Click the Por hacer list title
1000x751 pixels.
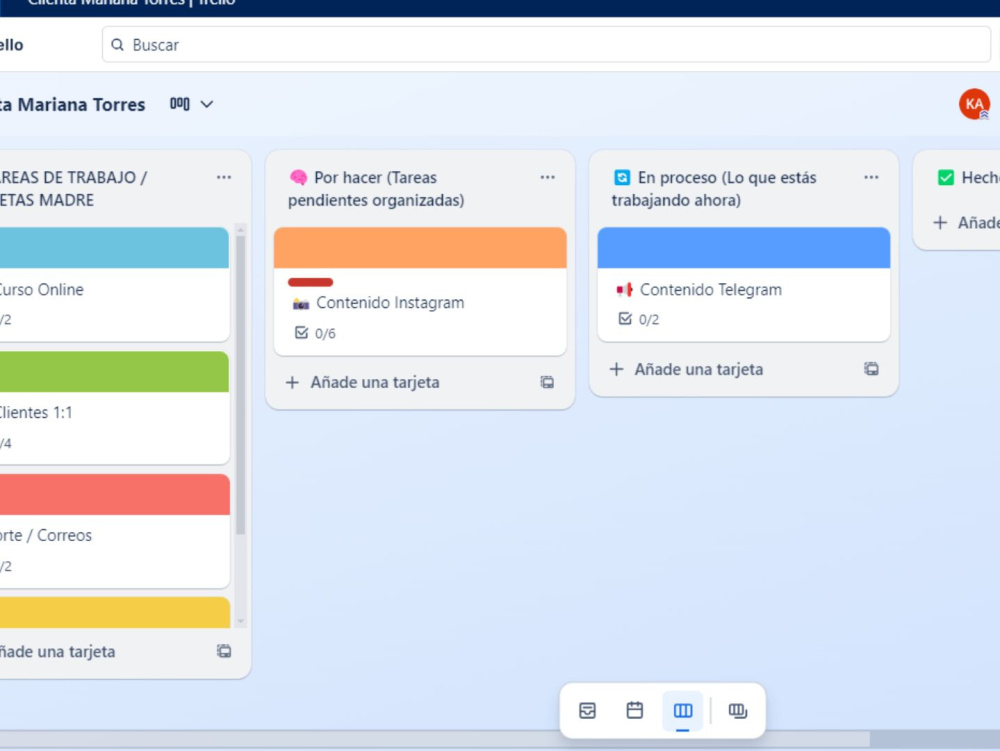click(376, 189)
